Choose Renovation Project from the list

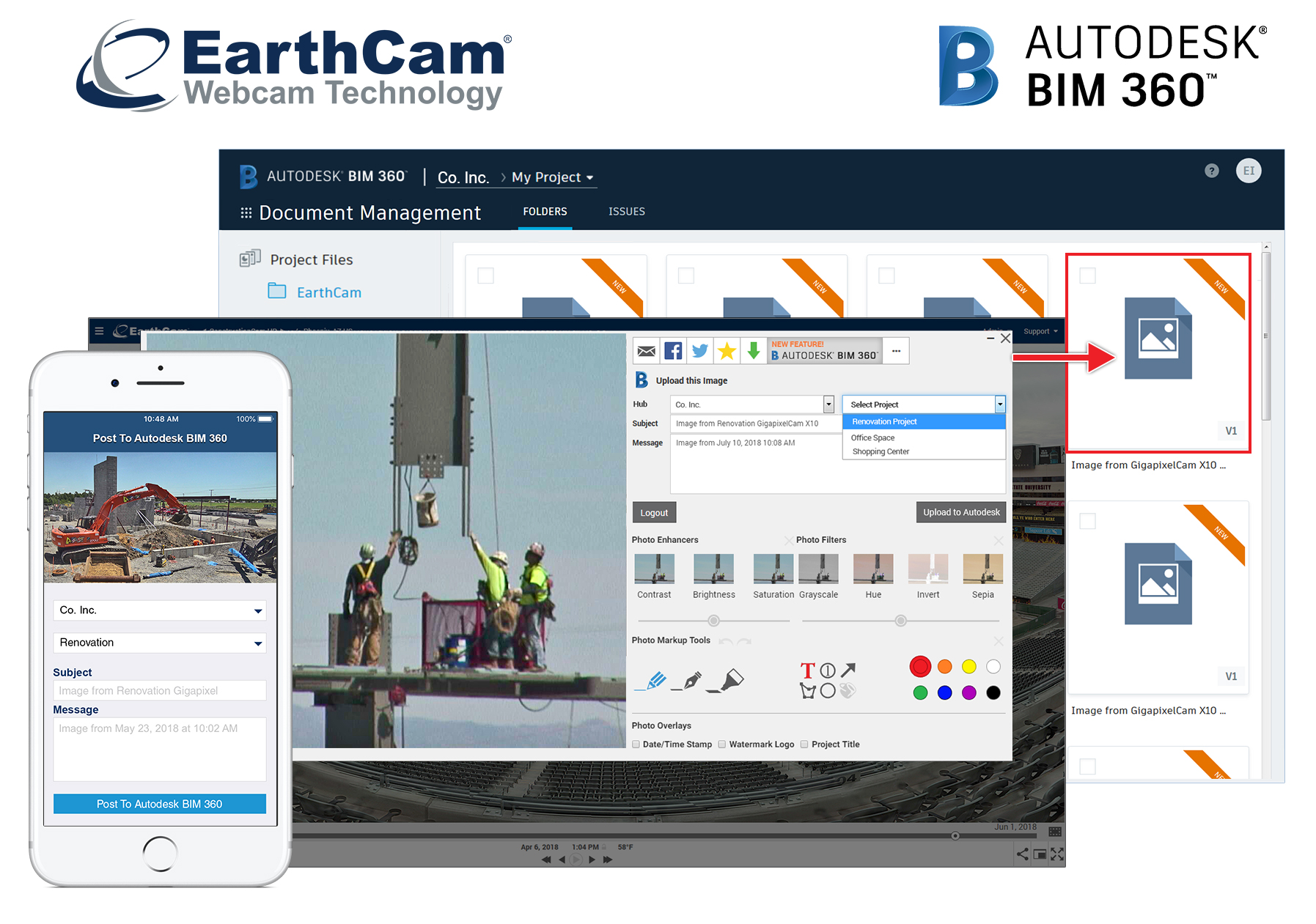coord(924,421)
